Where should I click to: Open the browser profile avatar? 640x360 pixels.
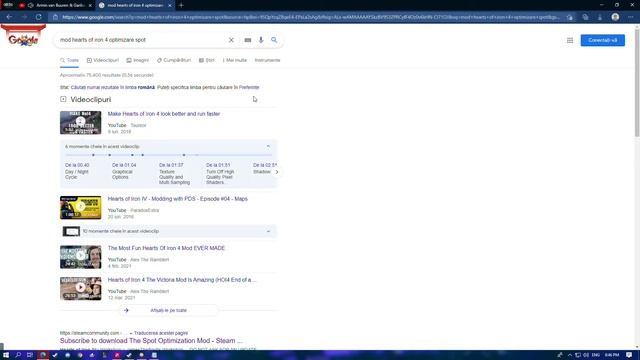pyautogui.click(x=615, y=17)
